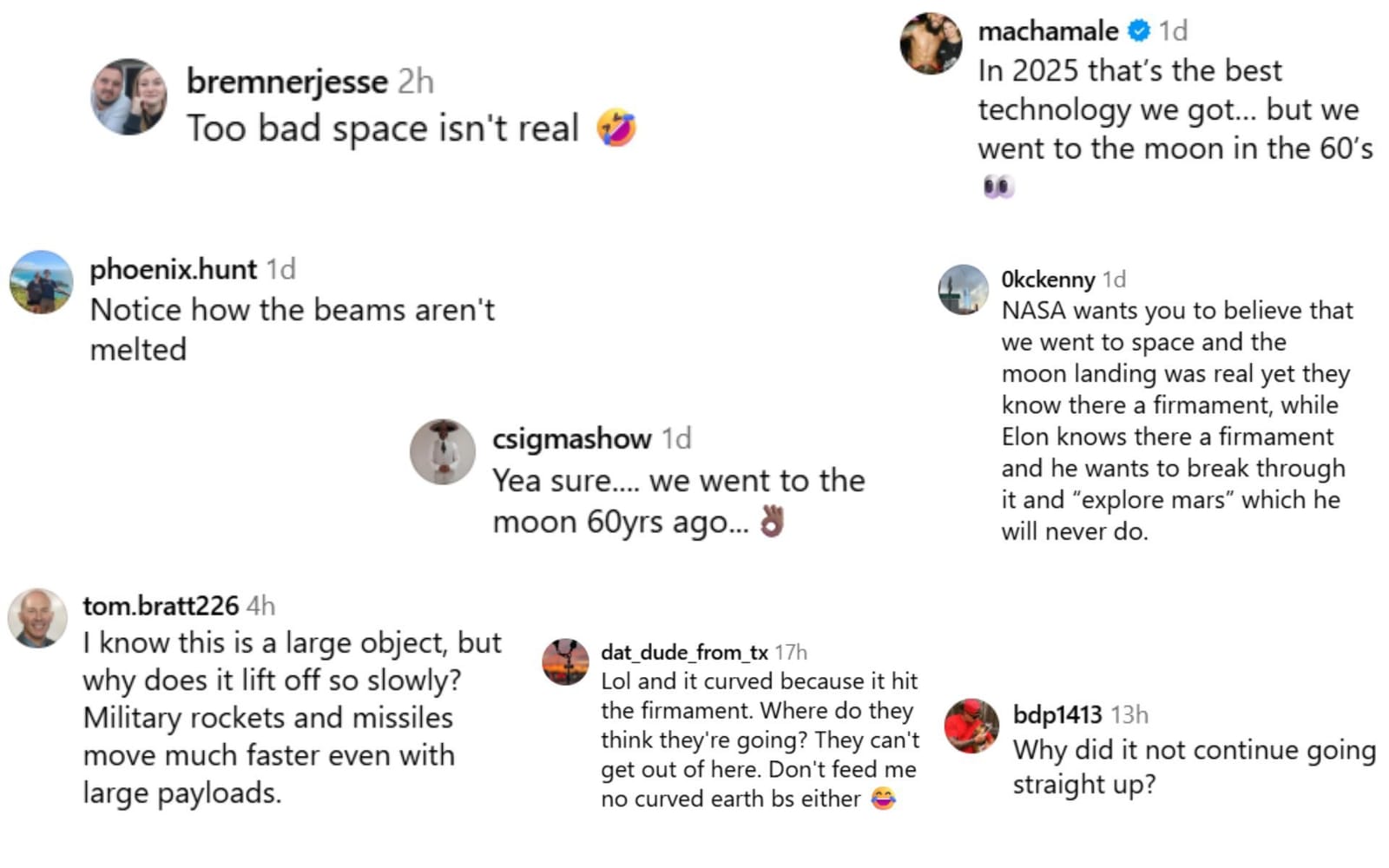Click bremnerjesse's profile picture
This screenshot has height=868, width=1389.
(x=128, y=97)
